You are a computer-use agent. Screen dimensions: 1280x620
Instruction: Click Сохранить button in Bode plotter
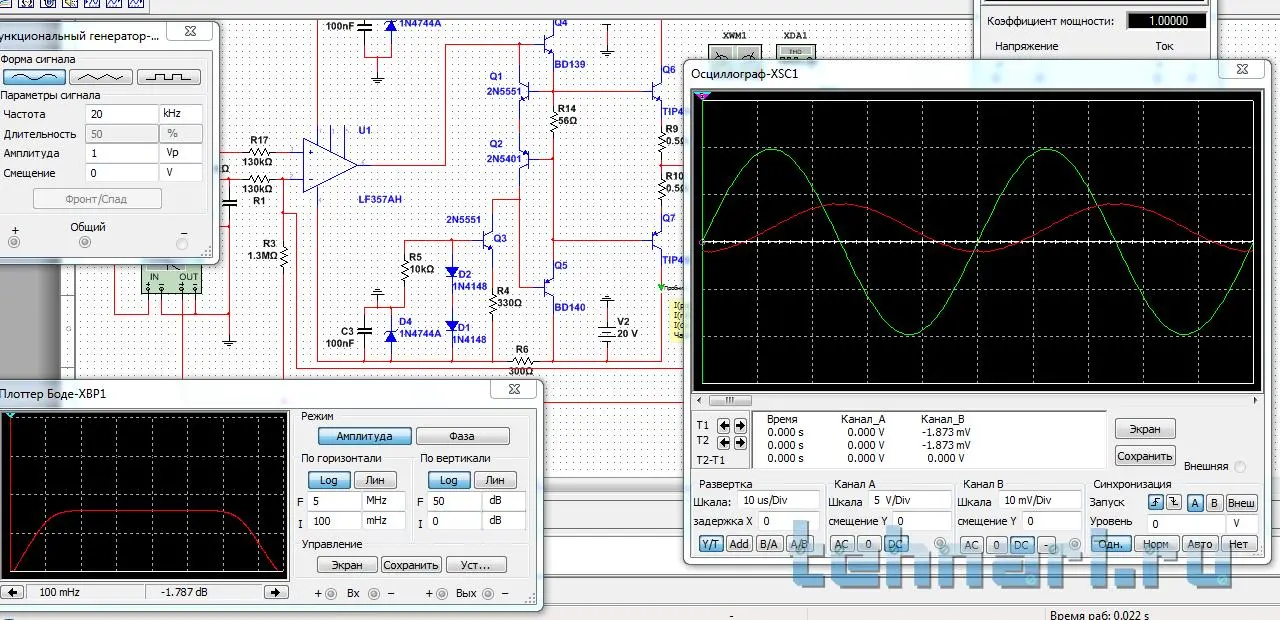[x=411, y=565]
